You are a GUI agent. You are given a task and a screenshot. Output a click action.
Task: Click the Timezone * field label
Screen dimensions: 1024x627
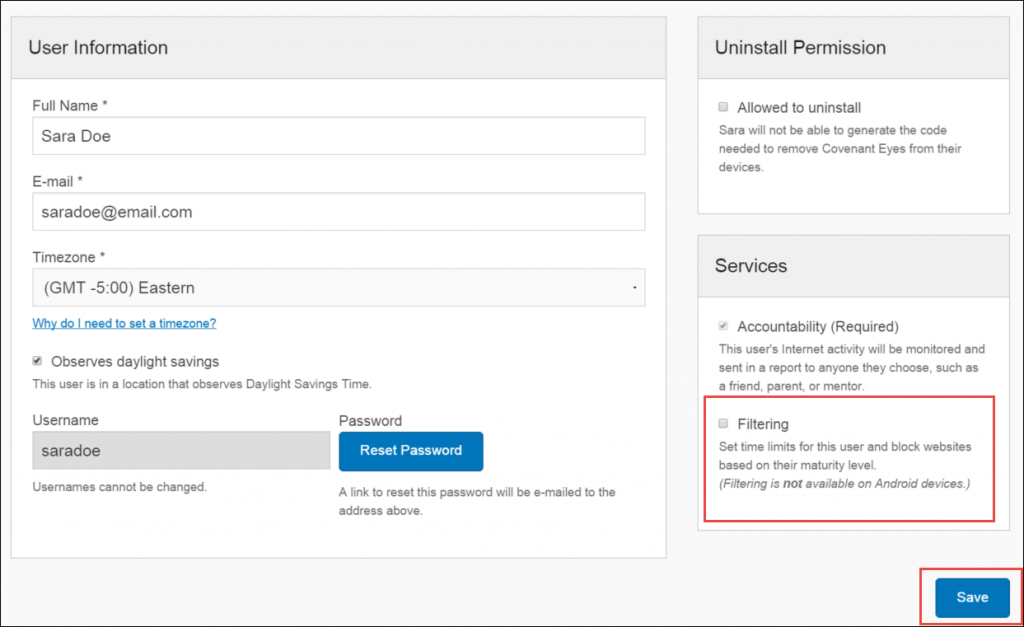(69, 257)
